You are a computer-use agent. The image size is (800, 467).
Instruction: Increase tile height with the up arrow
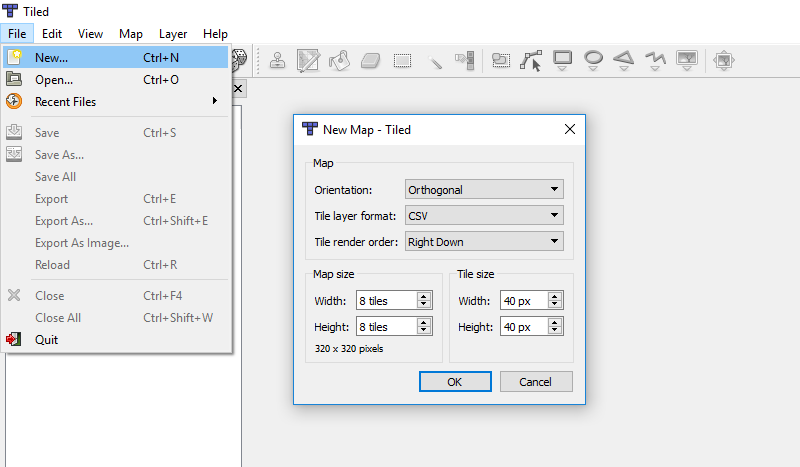click(x=555, y=322)
